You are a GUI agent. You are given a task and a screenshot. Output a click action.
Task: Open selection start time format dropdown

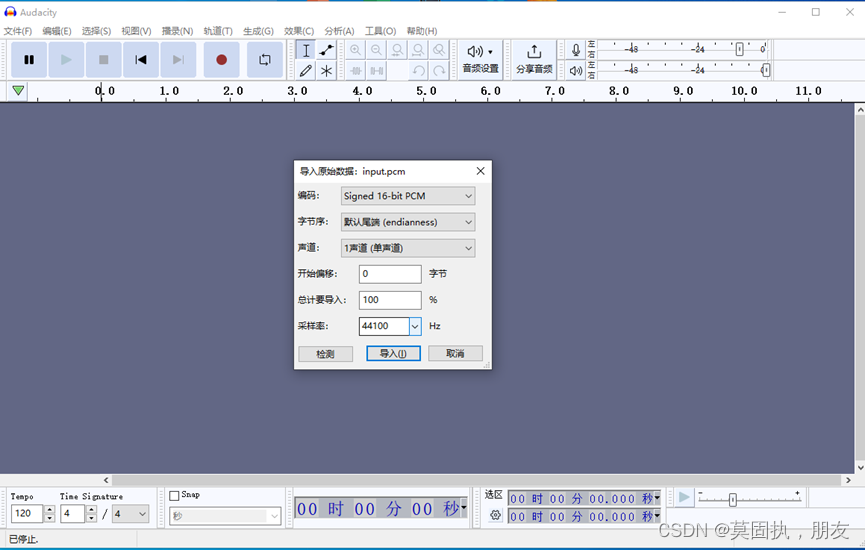click(x=657, y=498)
